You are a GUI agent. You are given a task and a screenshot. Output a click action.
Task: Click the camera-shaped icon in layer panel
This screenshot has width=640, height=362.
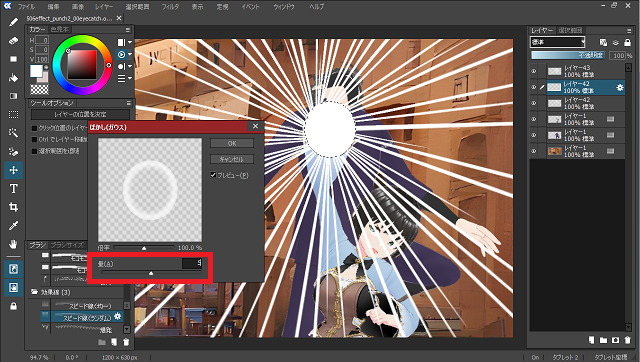click(615, 340)
